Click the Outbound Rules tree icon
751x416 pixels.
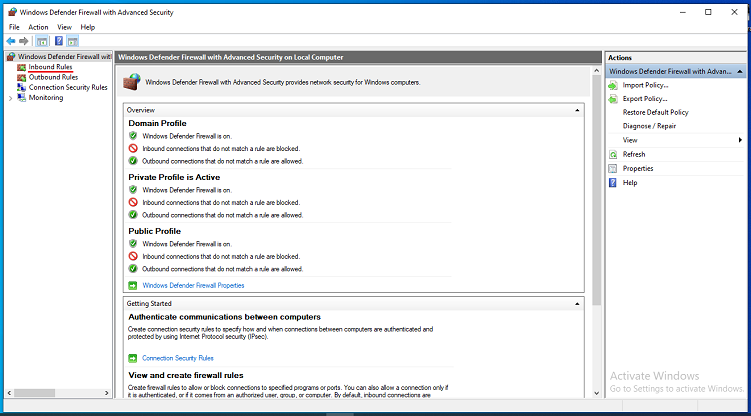(x=22, y=77)
